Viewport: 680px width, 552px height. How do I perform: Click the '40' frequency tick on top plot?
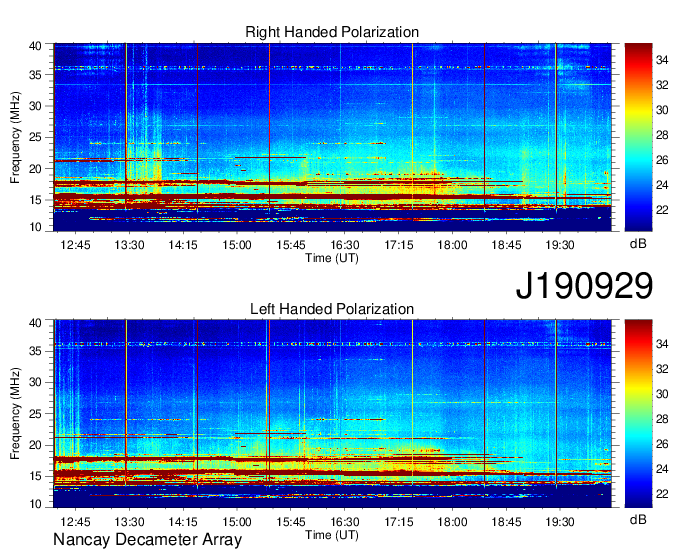point(35,46)
